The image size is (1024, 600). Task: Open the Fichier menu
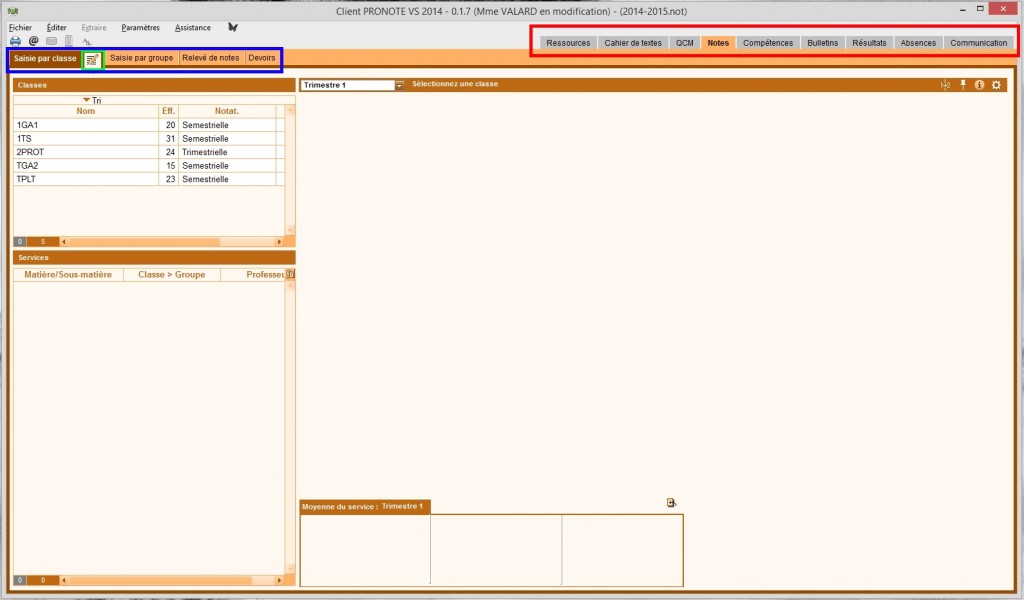coord(20,28)
